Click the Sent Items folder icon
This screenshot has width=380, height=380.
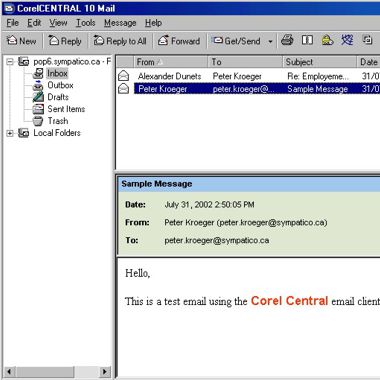[x=38, y=109]
